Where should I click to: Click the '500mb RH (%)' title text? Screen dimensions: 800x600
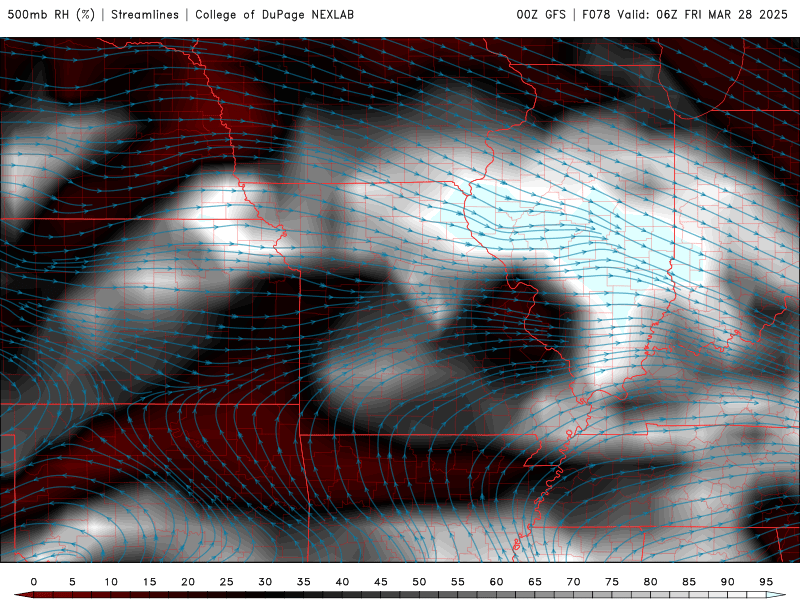click(51, 15)
